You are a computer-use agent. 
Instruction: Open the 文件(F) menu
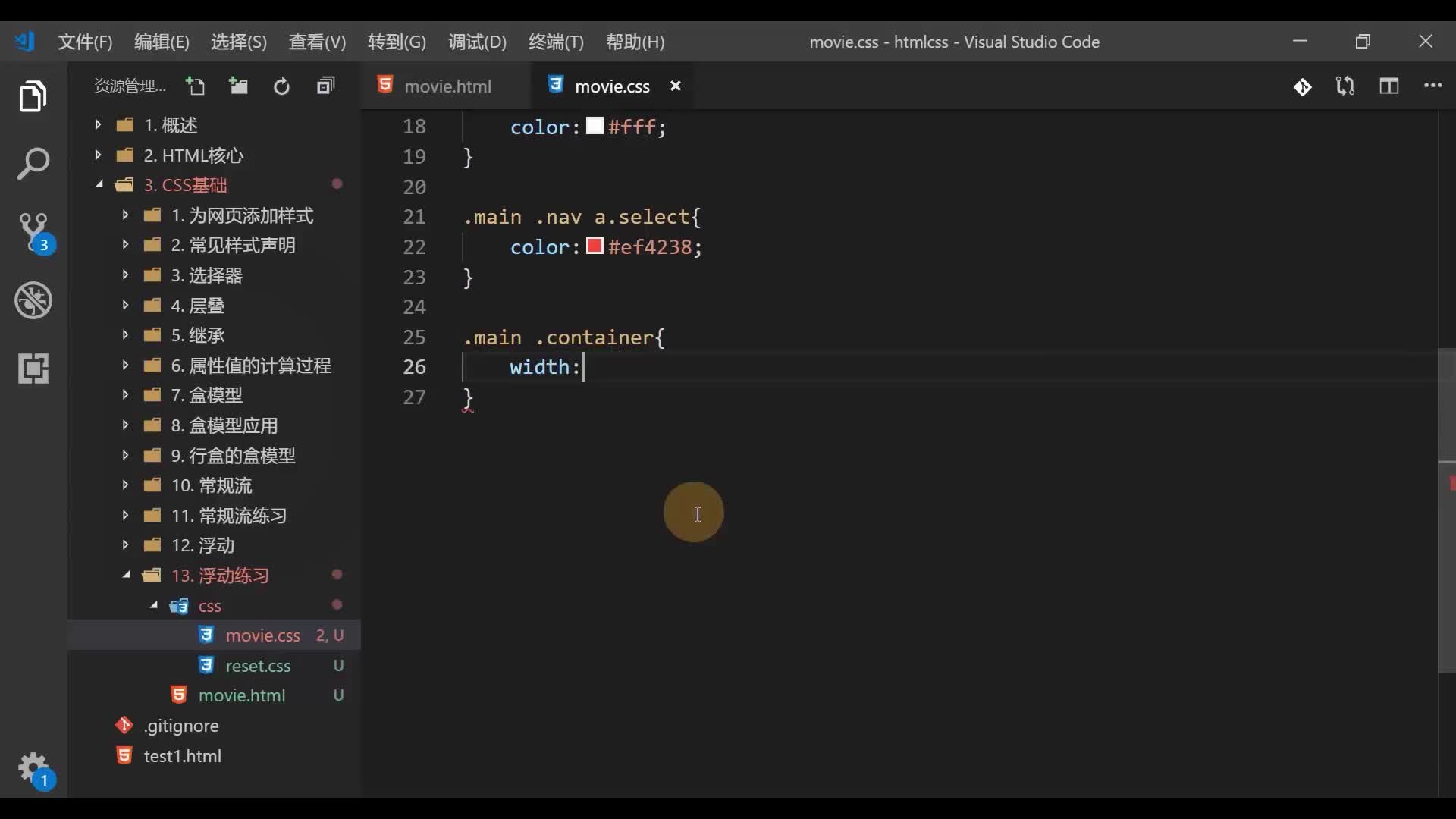tap(85, 42)
